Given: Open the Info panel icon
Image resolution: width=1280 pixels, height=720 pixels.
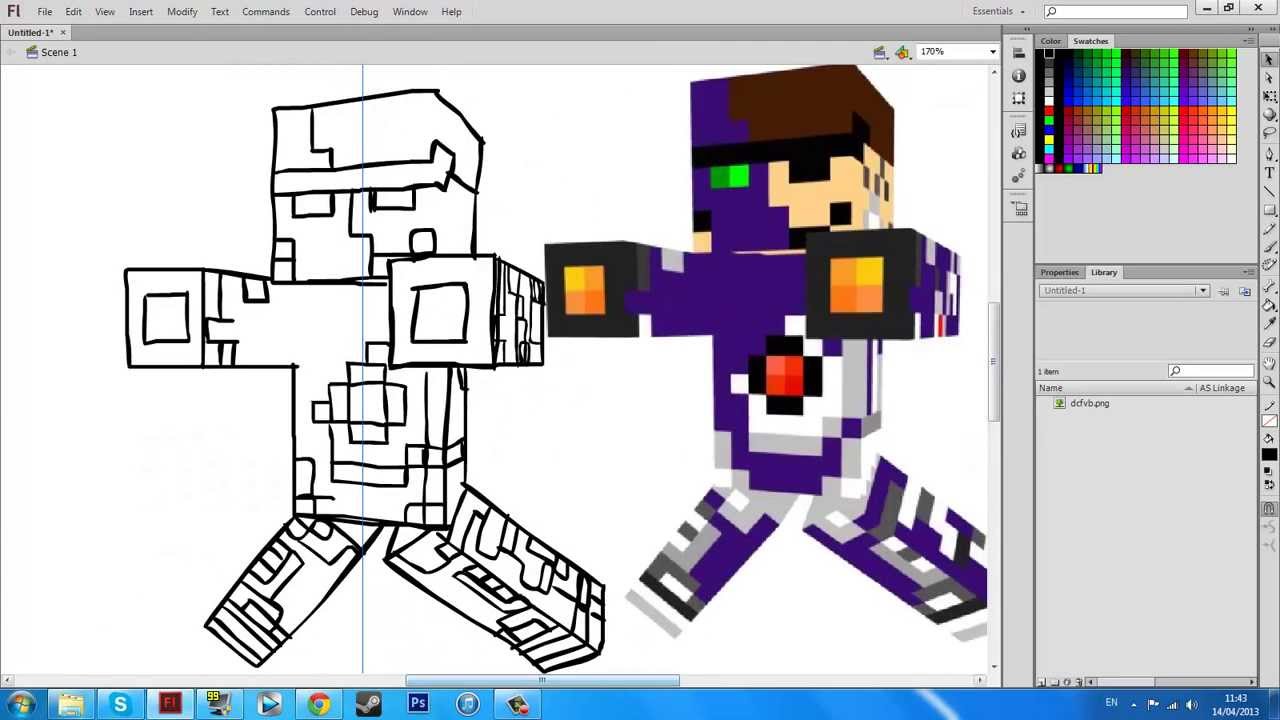Looking at the screenshot, I should 1018,76.
